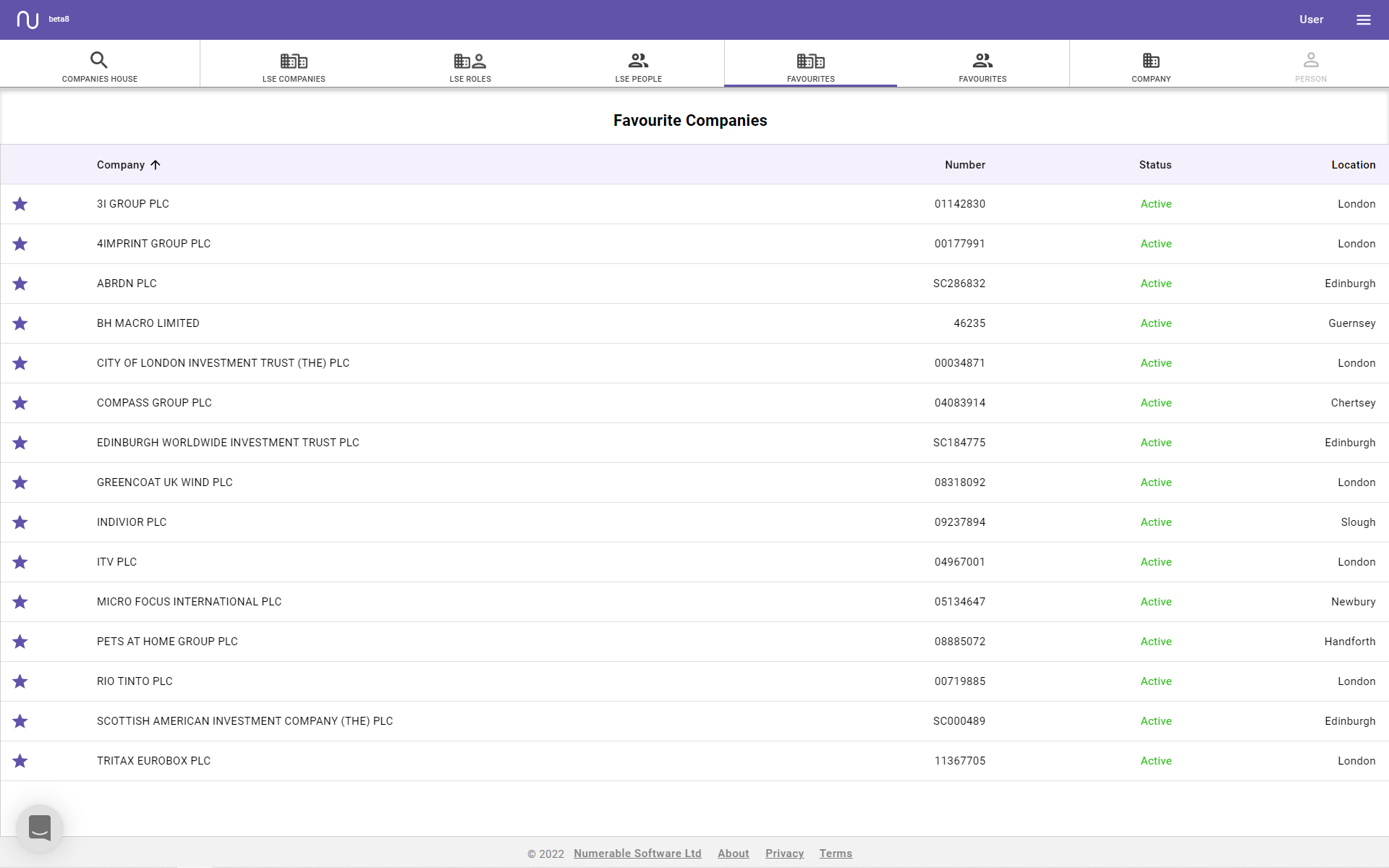
Task: Open the 4IMPRINT GROUP PLC row
Action: pyautogui.click(x=694, y=244)
